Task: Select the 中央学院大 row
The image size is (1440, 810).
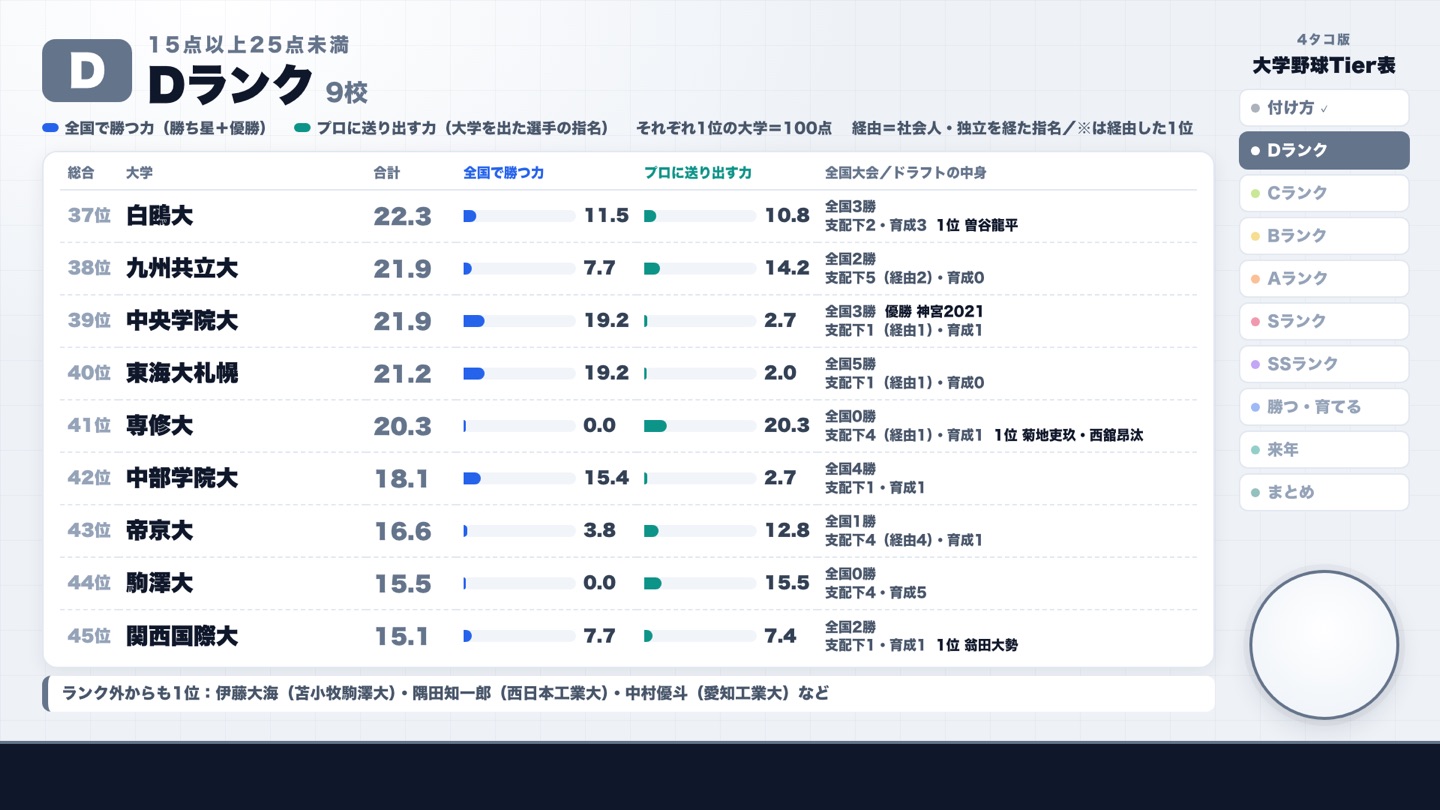Action: click(x=628, y=321)
